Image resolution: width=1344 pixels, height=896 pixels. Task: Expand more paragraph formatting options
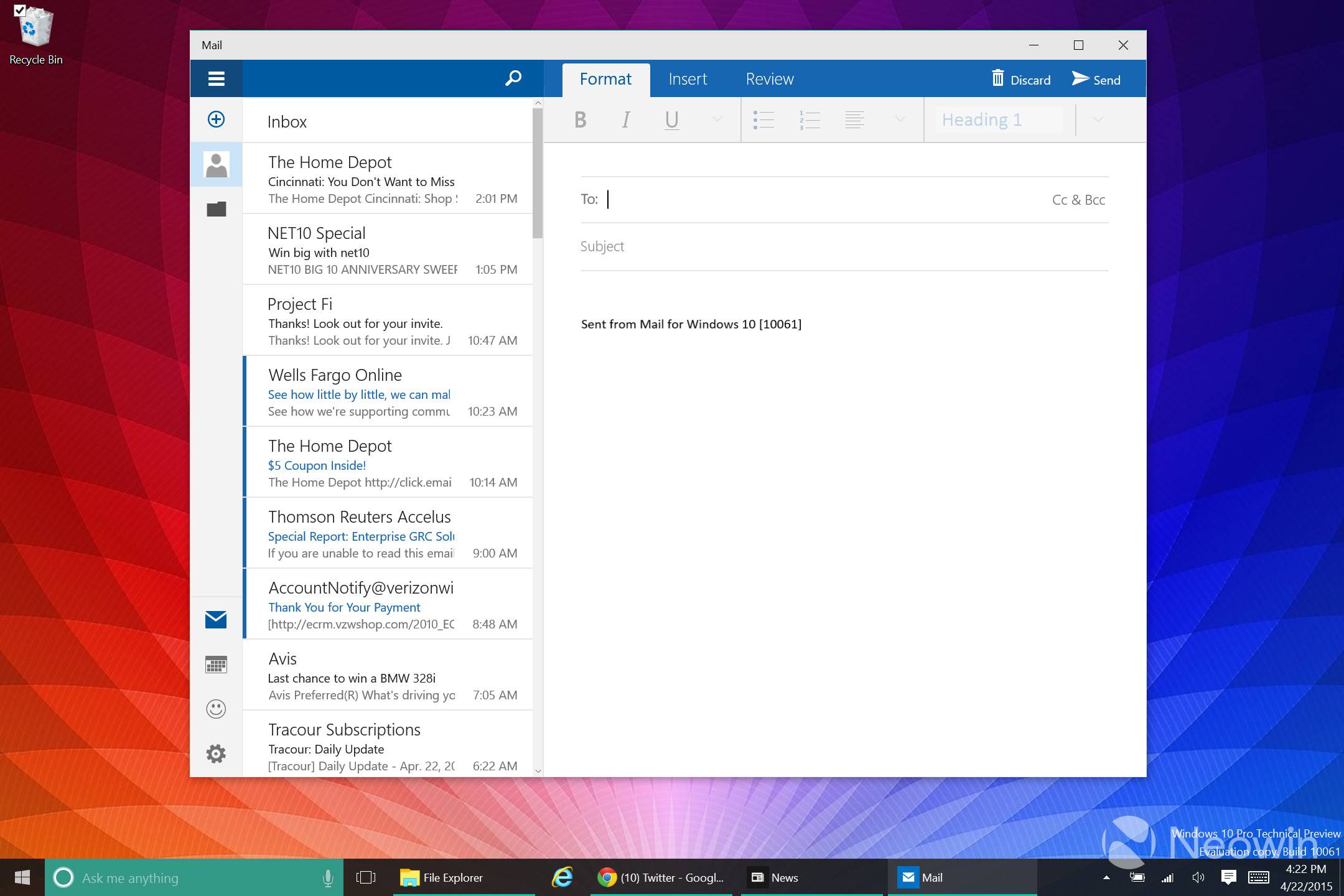point(900,119)
